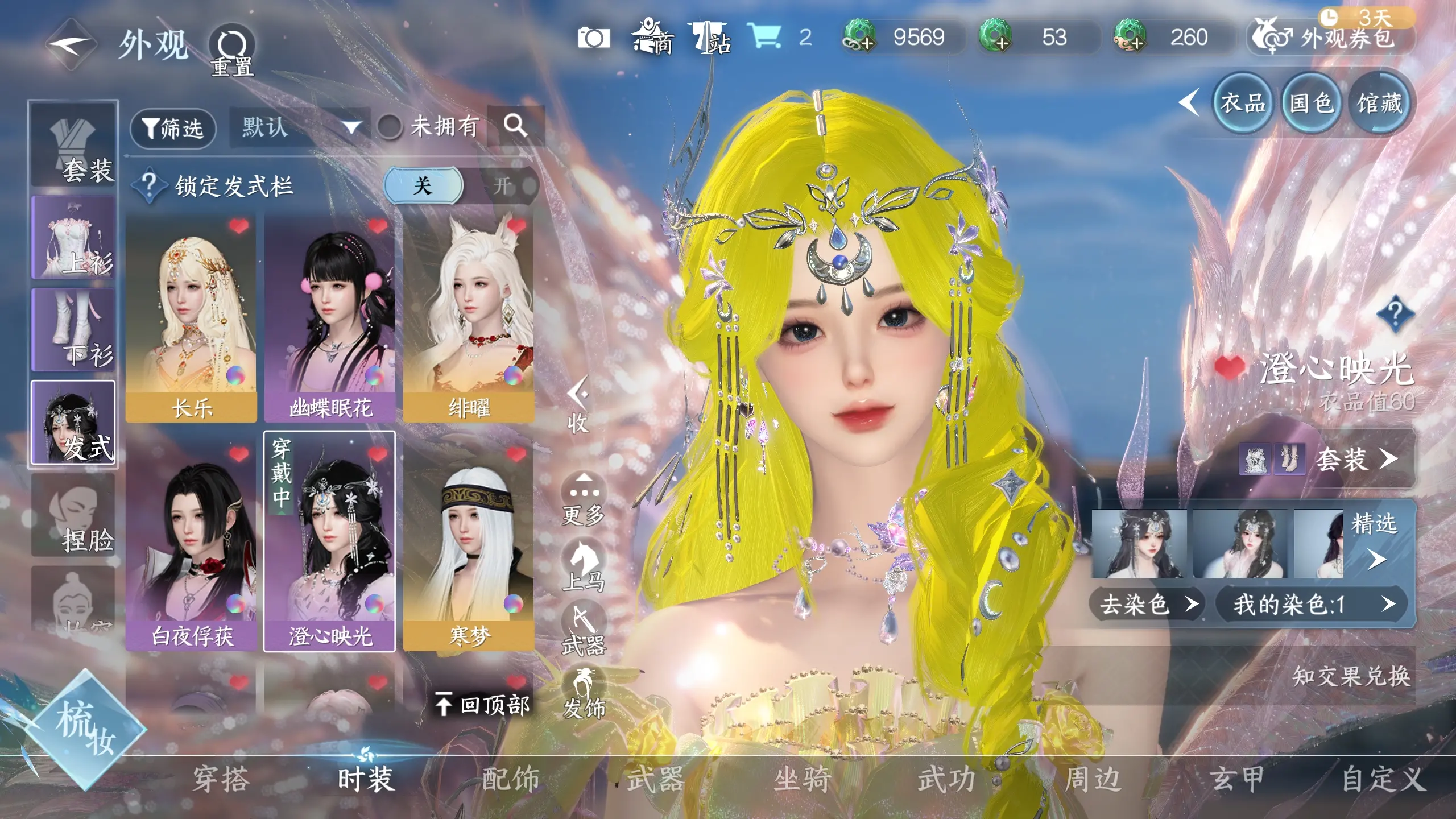The image size is (1456, 819).
Task: Open the 梳妆 diamond button
Action: click(84, 729)
